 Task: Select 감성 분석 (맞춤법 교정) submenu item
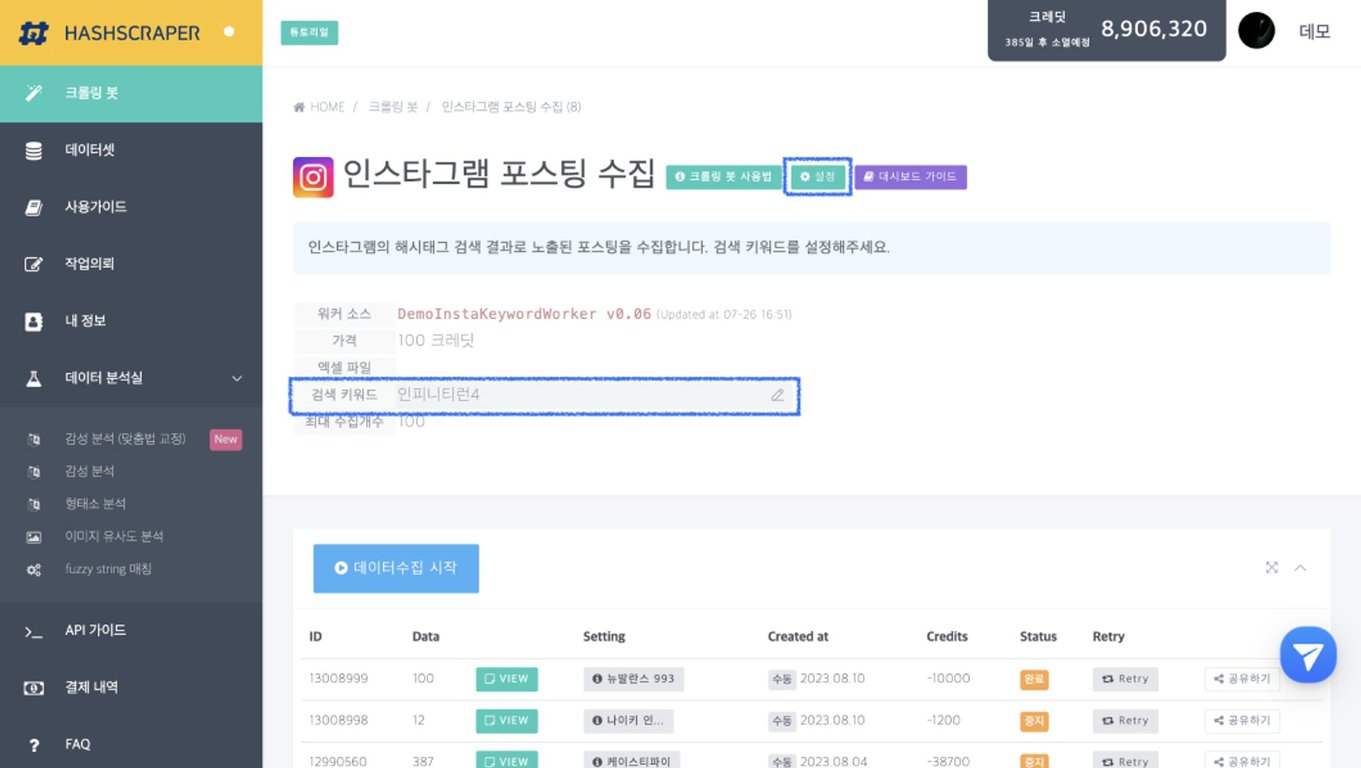(125, 439)
